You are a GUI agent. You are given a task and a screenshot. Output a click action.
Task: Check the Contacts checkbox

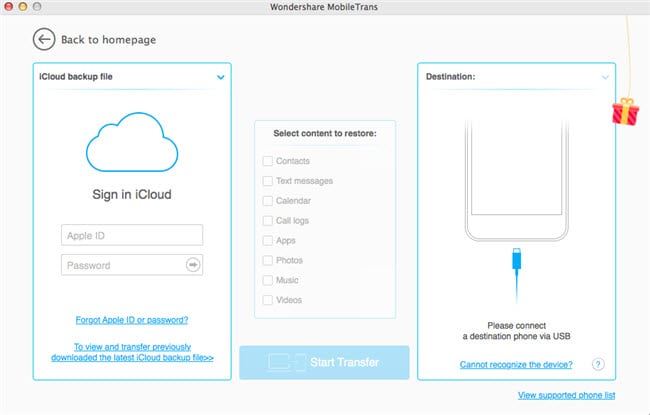coord(268,161)
